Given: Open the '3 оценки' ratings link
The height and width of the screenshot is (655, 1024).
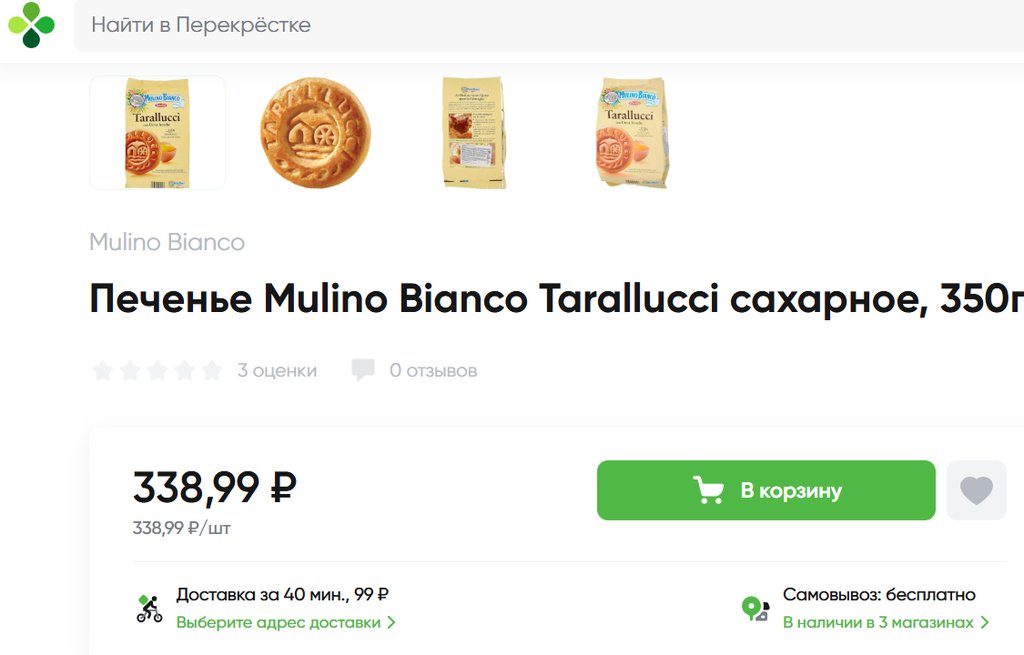Looking at the screenshot, I should (x=277, y=371).
